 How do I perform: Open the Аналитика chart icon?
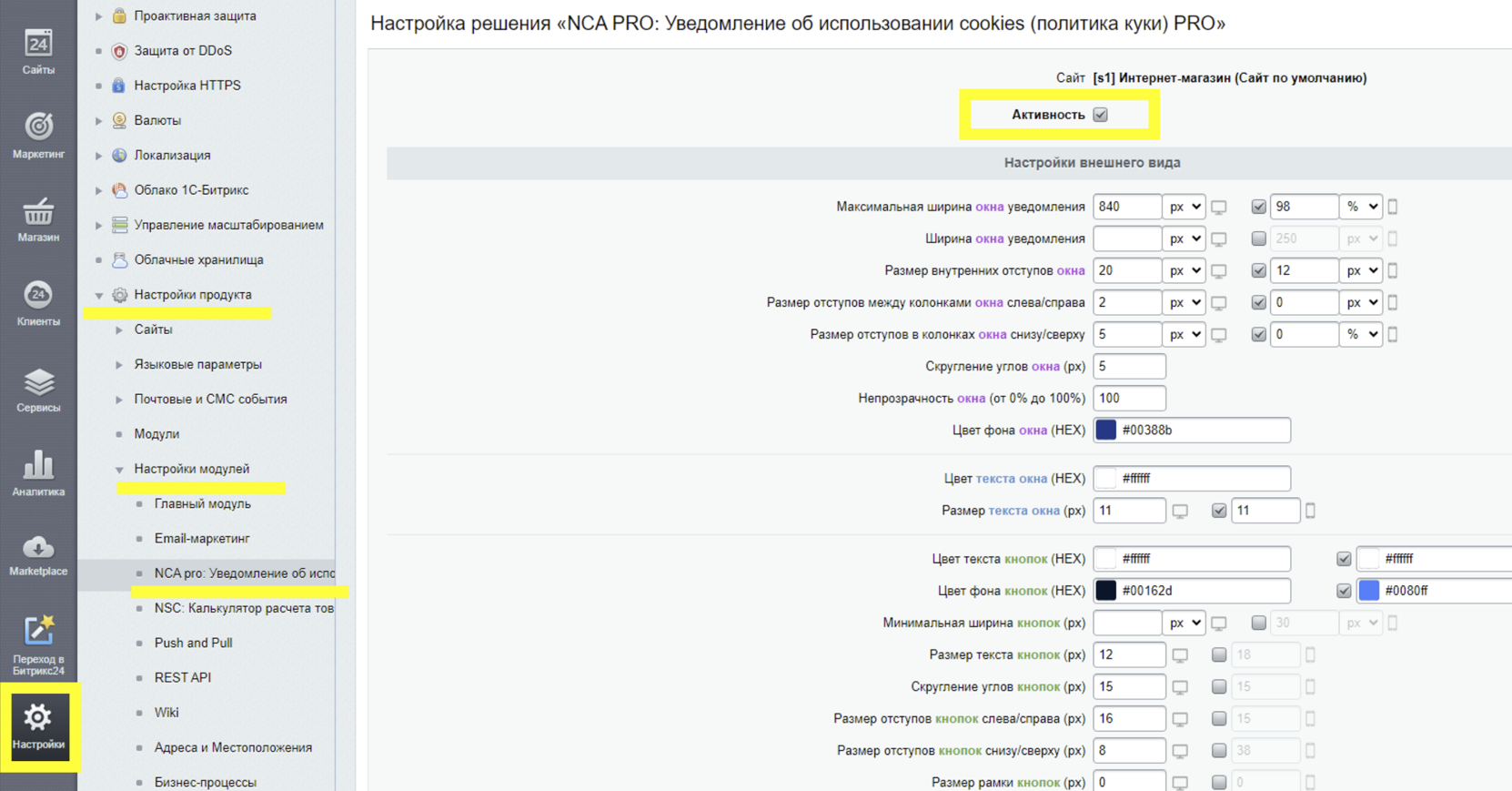click(x=38, y=472)
